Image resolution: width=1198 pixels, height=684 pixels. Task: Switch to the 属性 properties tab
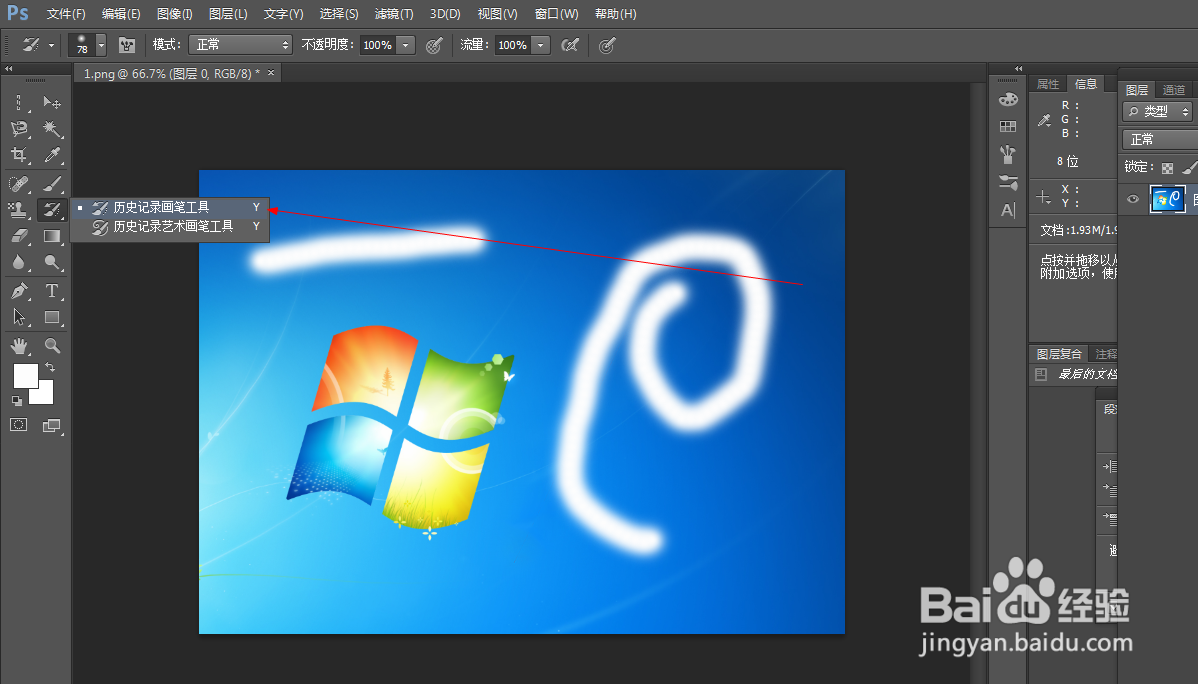[1048, 84]
